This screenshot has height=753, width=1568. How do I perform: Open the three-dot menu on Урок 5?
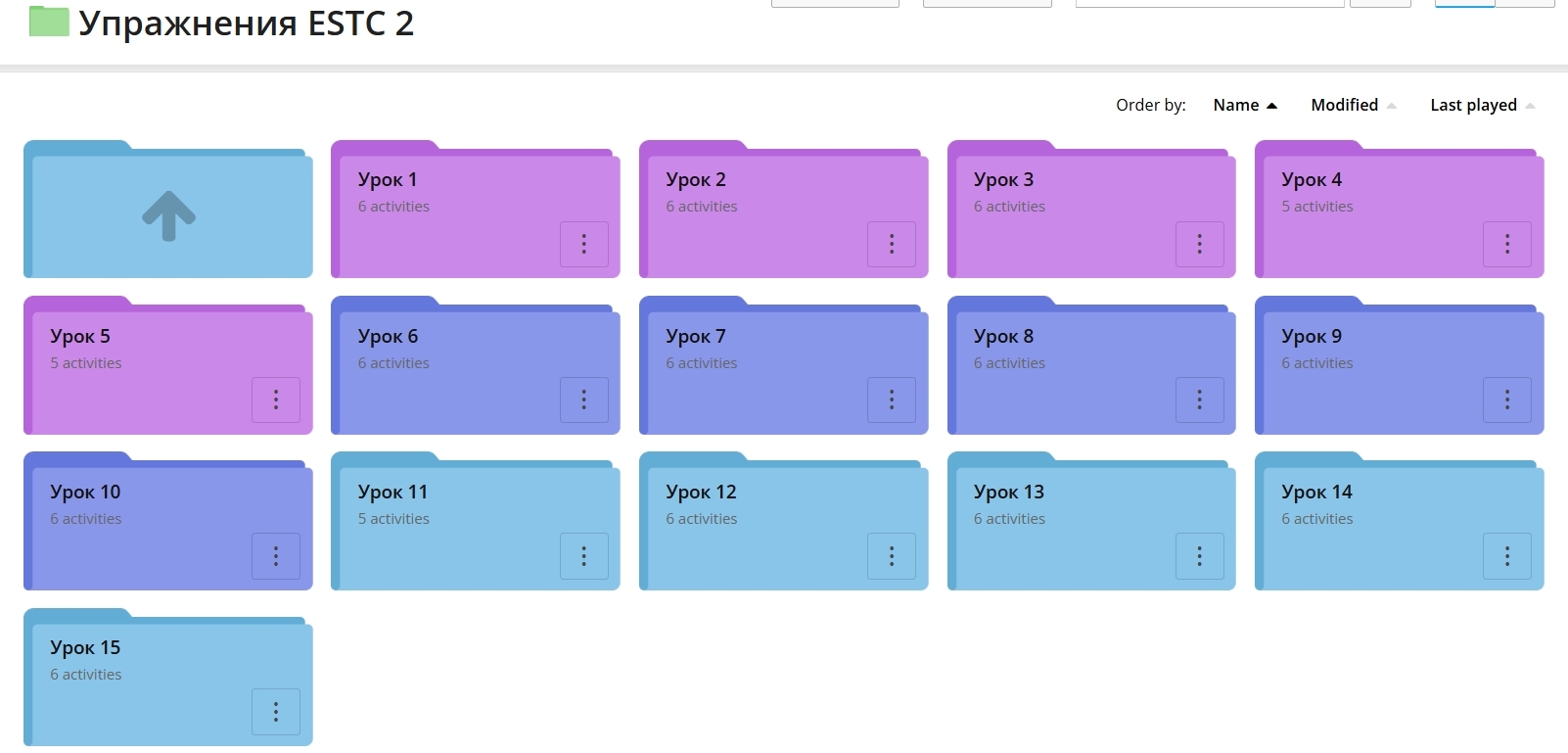pyautogui.click(x=276, y=400)
